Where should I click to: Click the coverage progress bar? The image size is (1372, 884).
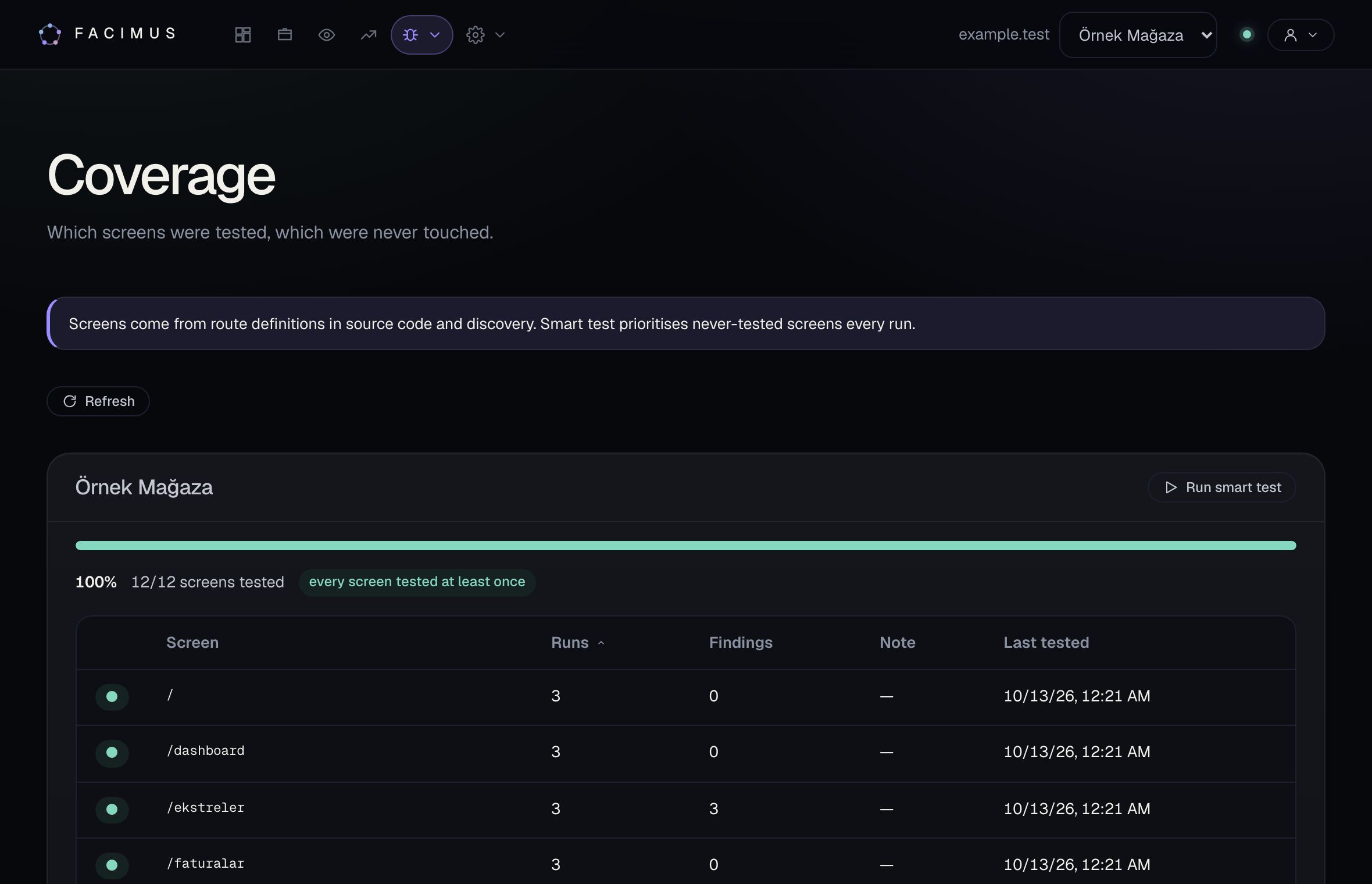[x=686, y=546]
